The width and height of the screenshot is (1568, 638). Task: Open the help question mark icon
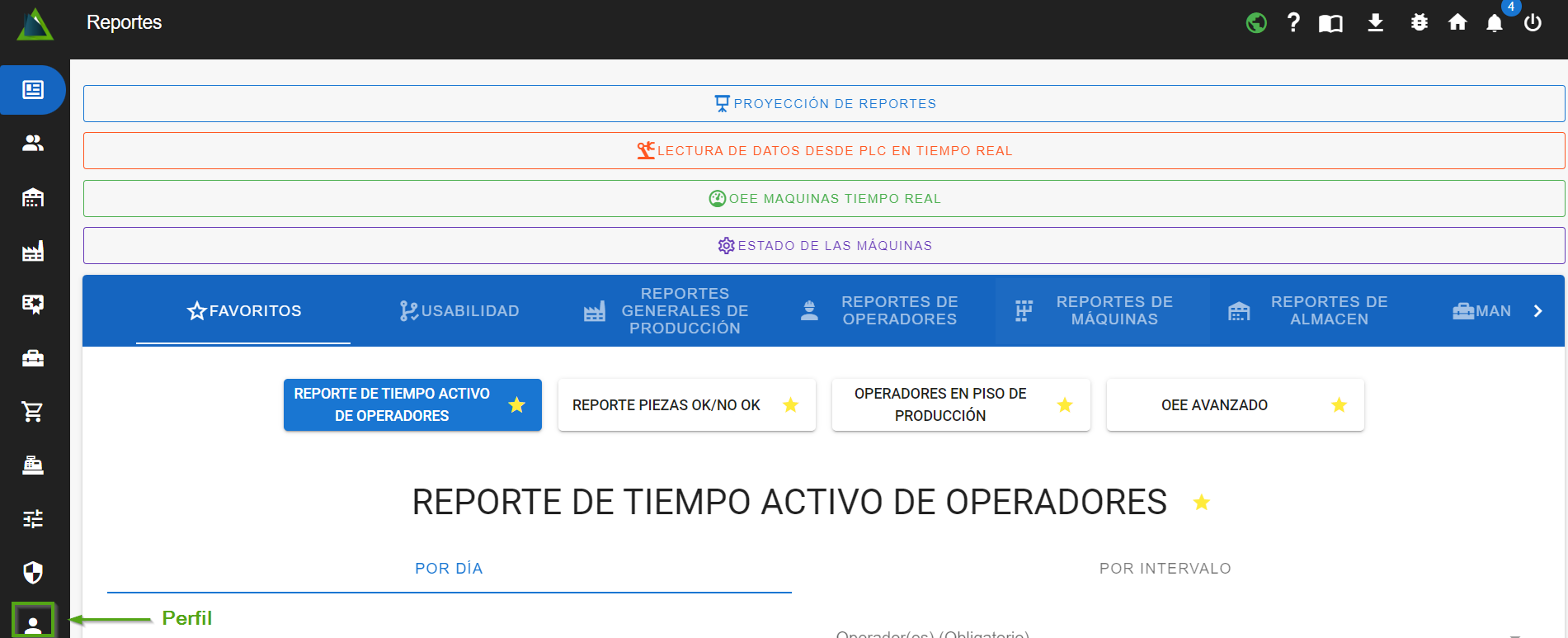click(1293, 23)
